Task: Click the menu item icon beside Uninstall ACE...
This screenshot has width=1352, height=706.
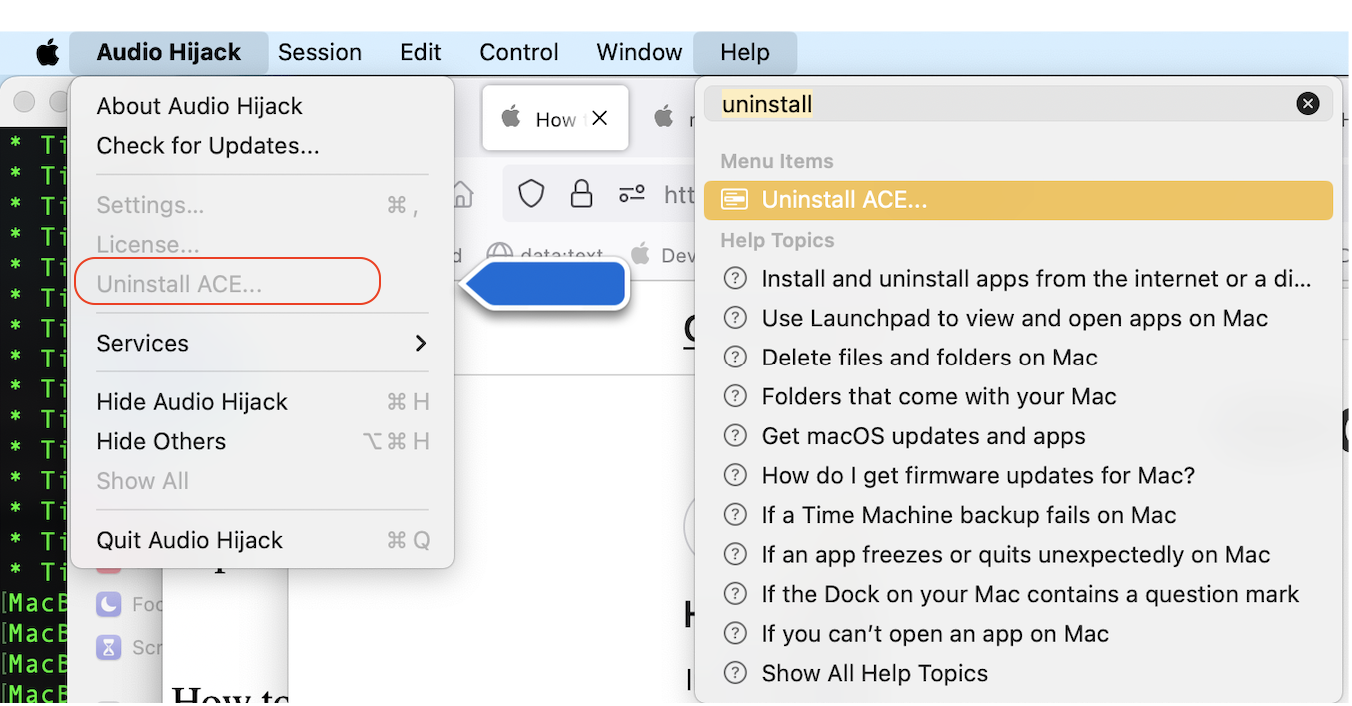Action: pos(734,200)
